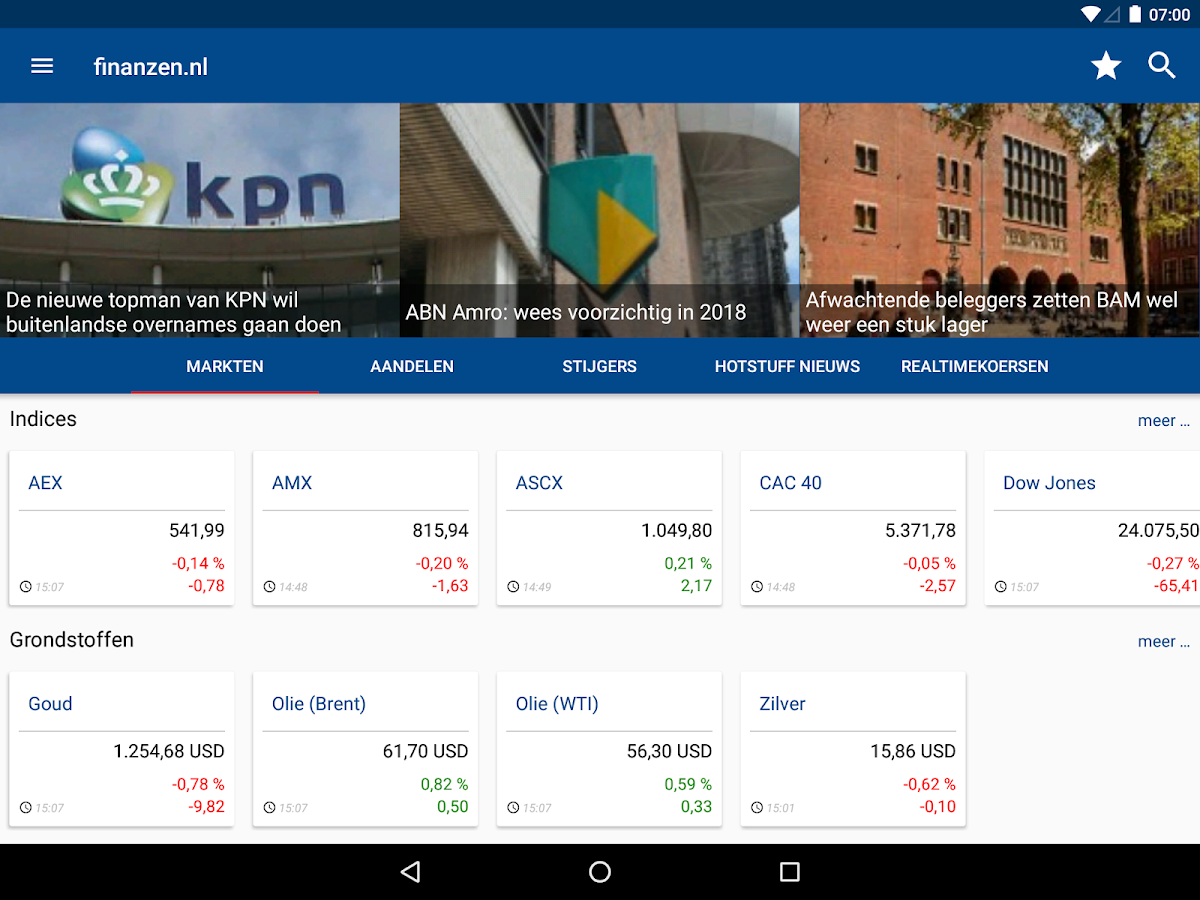The image size is (1200, 900).
Task: Tap the ASCX percentage 0,21 %
Action: (688, 564)
